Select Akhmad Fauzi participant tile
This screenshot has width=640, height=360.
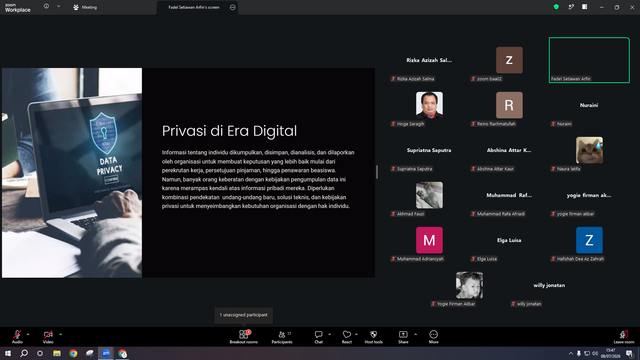pyautogui.click(x=429, y=195)
